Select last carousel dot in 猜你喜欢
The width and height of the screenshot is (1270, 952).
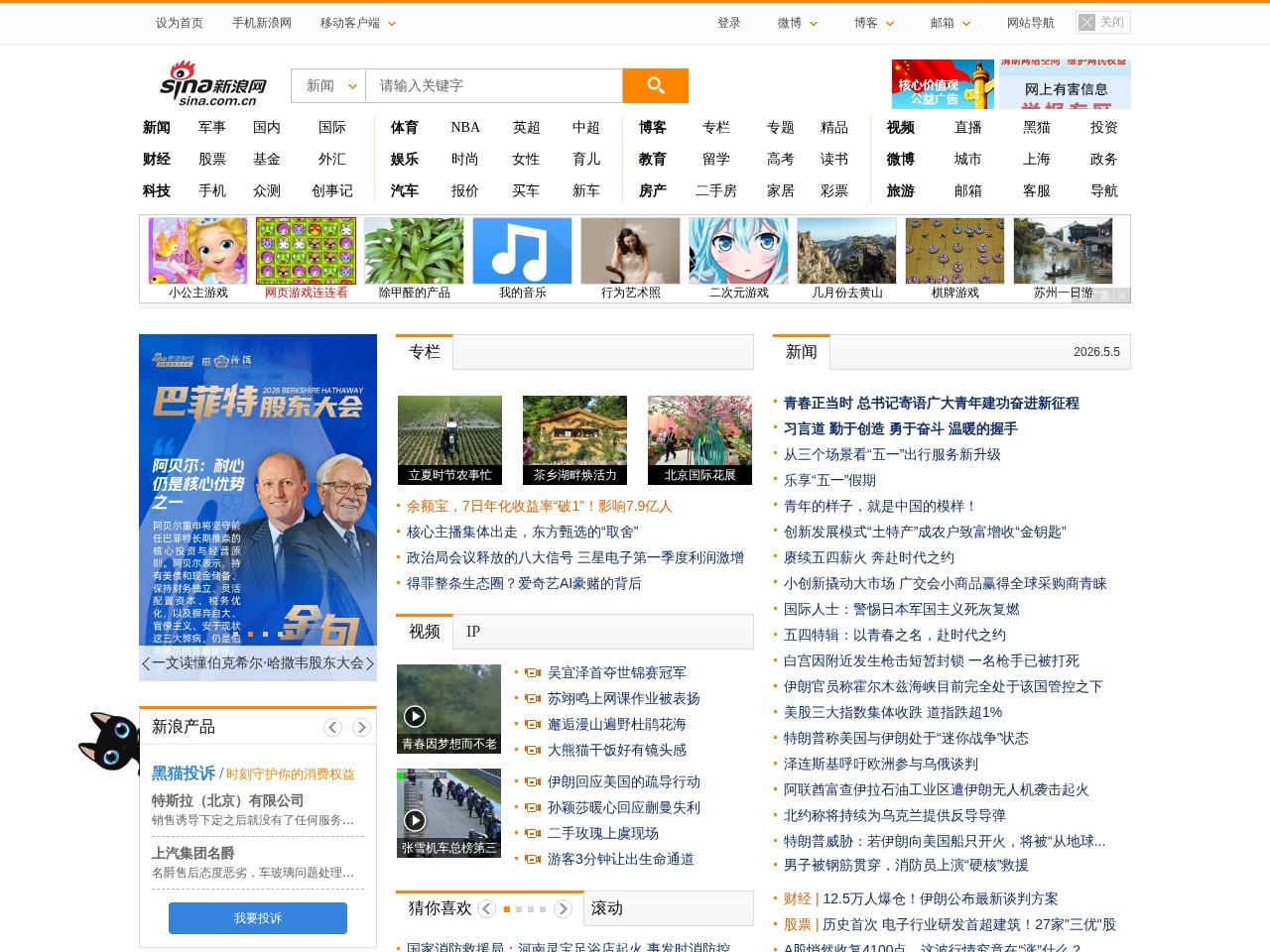coord(543,909)
